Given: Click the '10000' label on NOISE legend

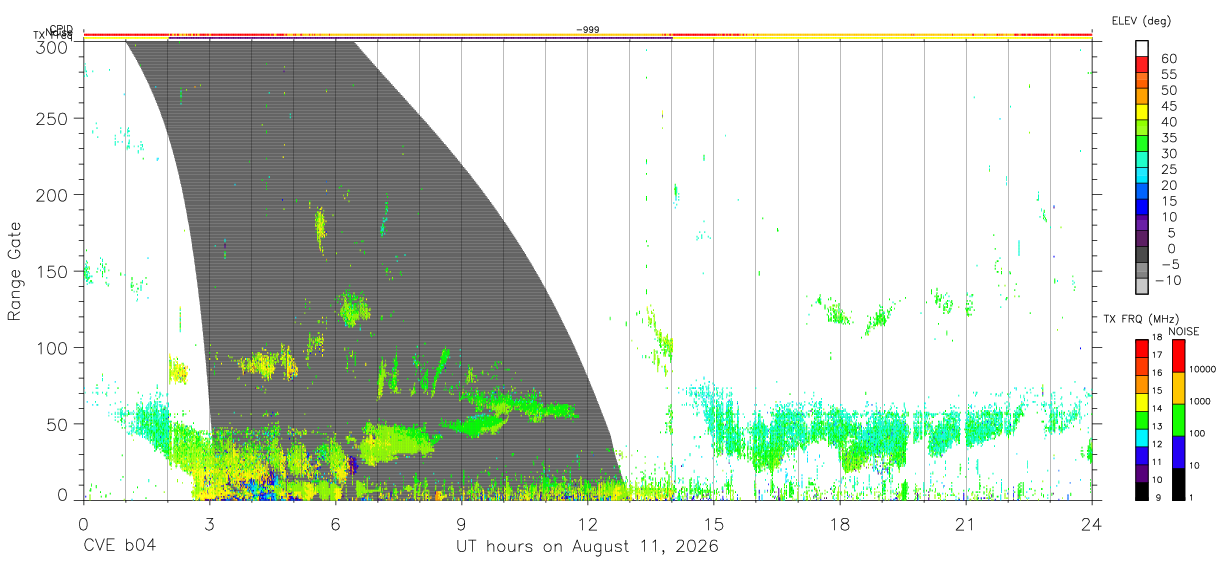Looking at the screenshot, I should (1203, 369).
